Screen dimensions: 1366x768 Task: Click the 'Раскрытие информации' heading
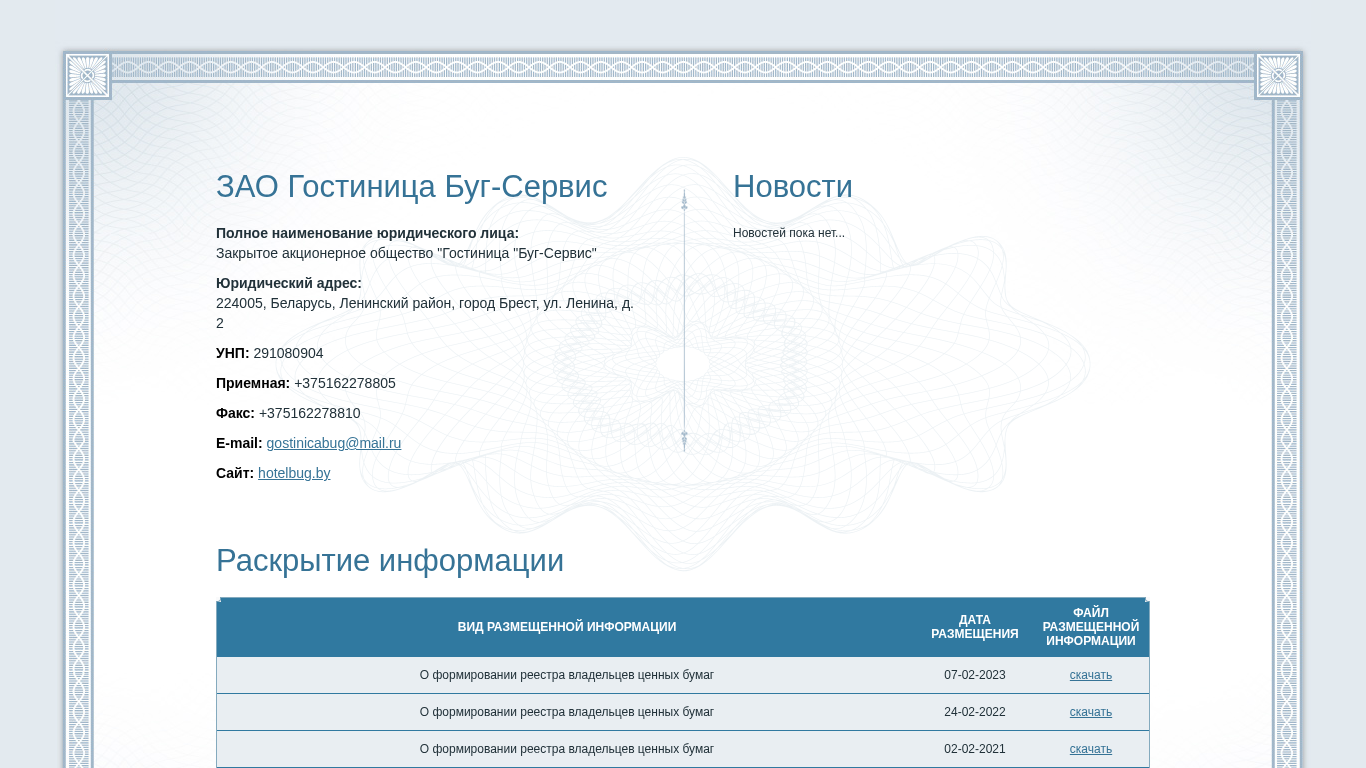tap(389, 561)
